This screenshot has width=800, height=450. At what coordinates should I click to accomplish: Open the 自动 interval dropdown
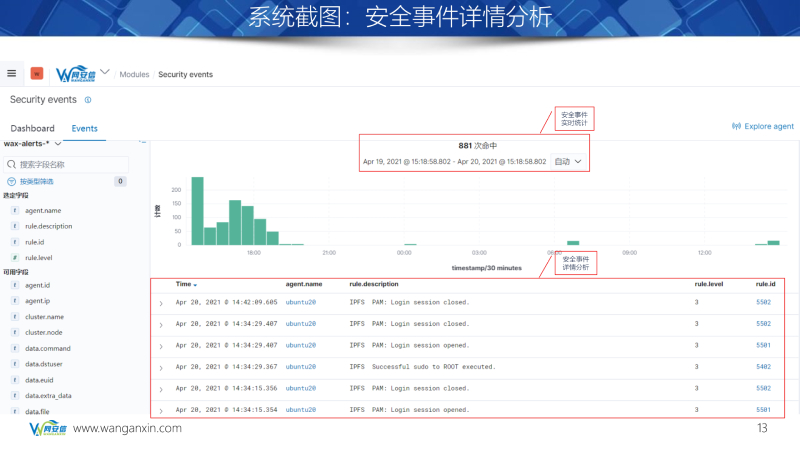567,161
